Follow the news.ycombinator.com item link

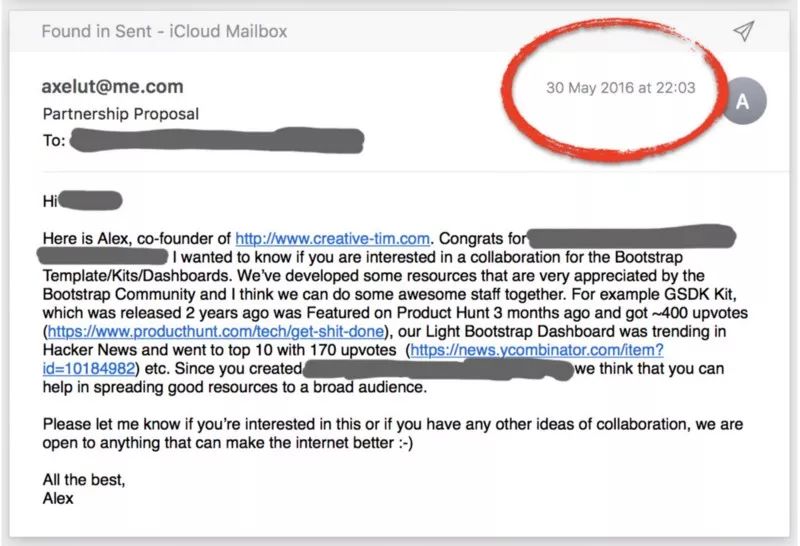coord(536,350)
